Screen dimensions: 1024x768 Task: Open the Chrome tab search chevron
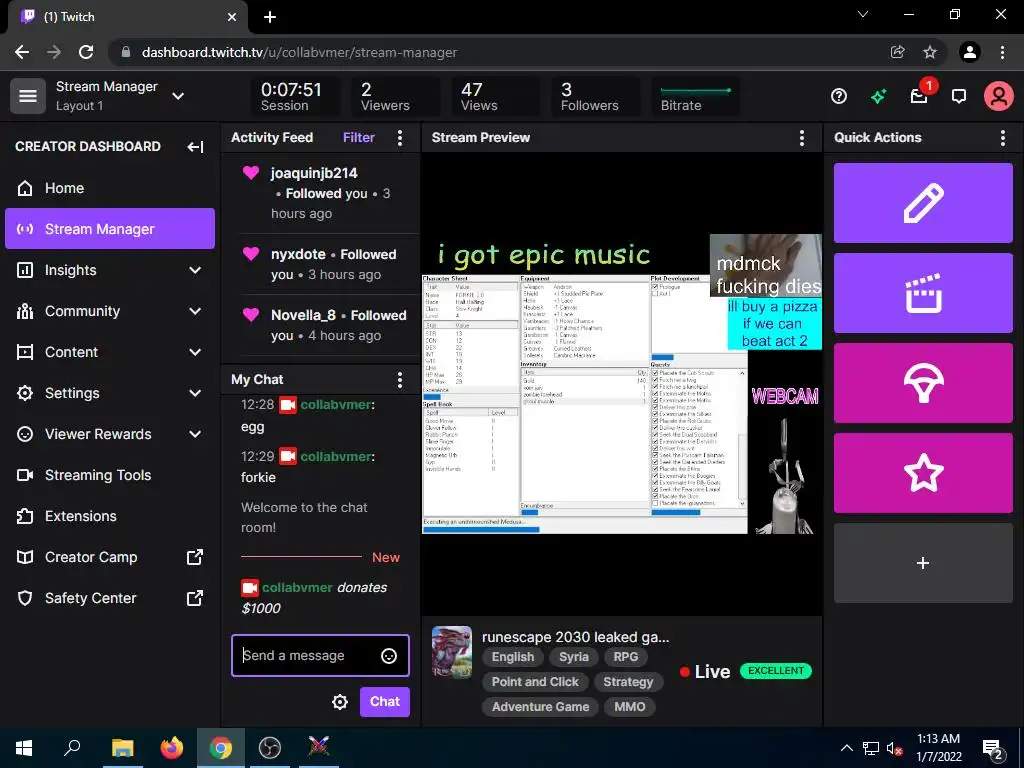(863, 14)
